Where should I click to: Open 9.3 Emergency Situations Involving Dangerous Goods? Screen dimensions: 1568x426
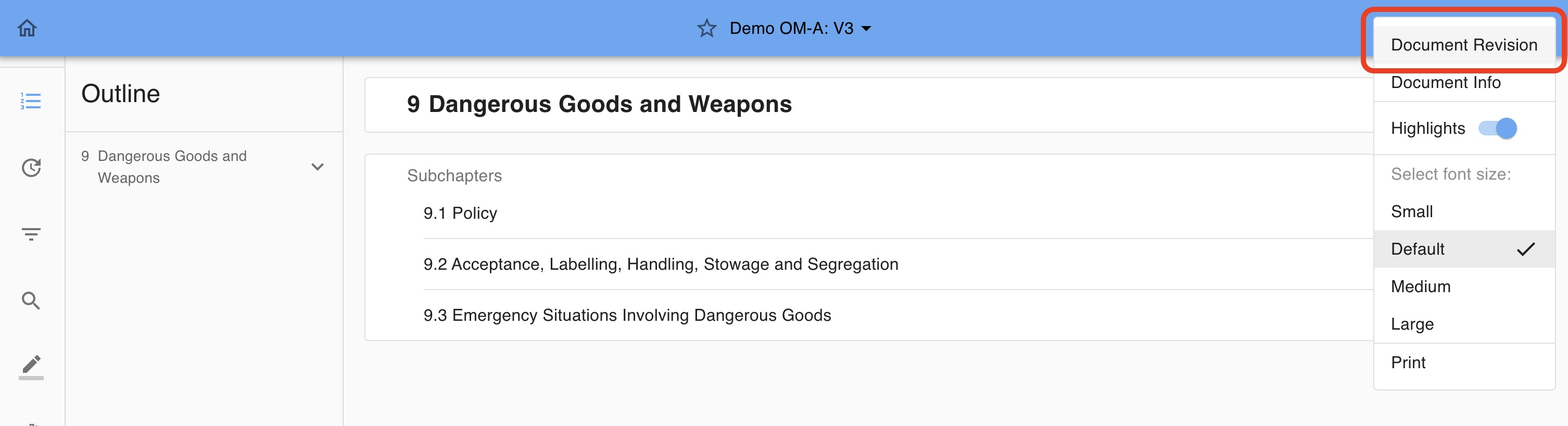(627, 315)
